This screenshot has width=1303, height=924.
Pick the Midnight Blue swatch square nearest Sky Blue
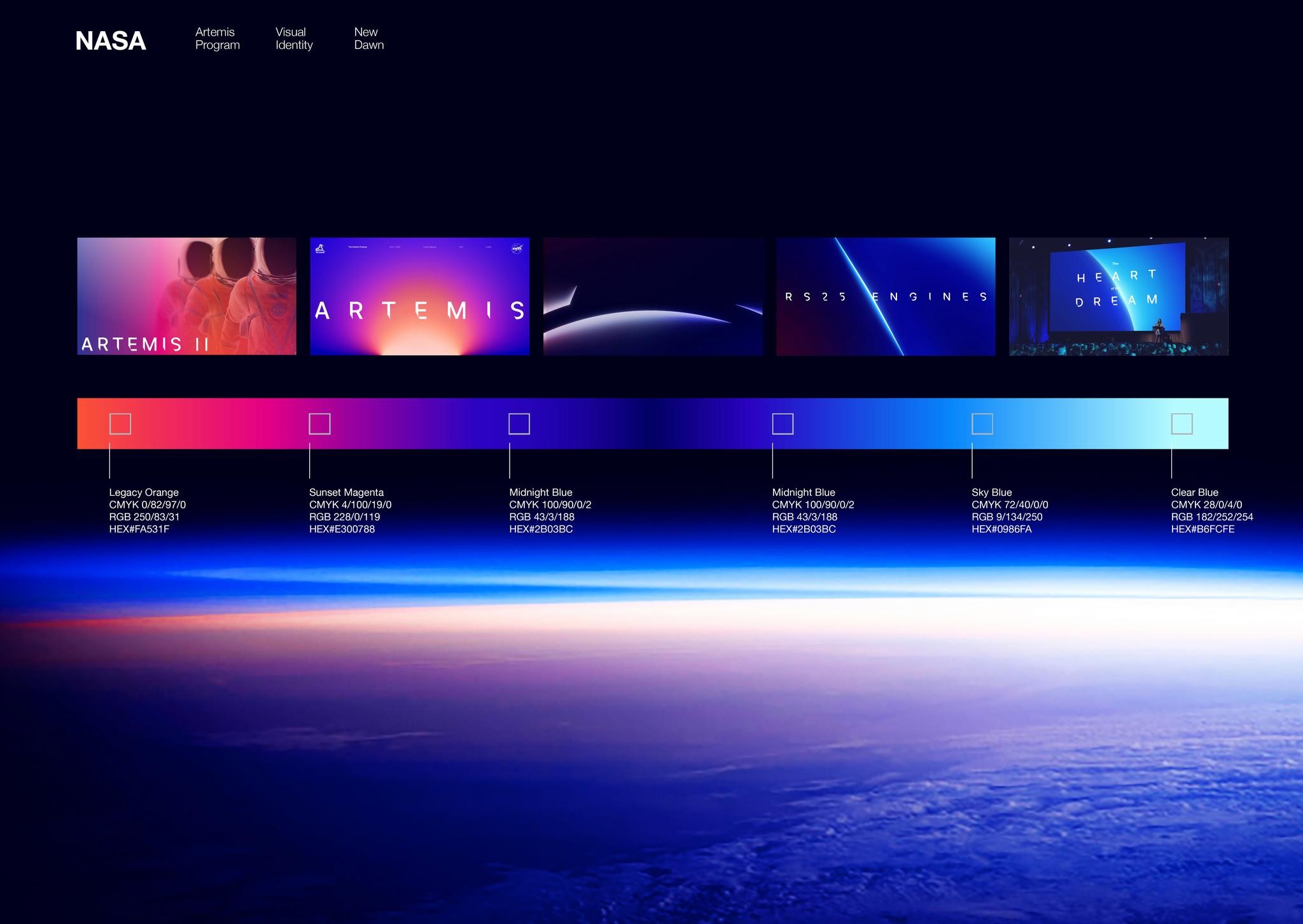783,424
